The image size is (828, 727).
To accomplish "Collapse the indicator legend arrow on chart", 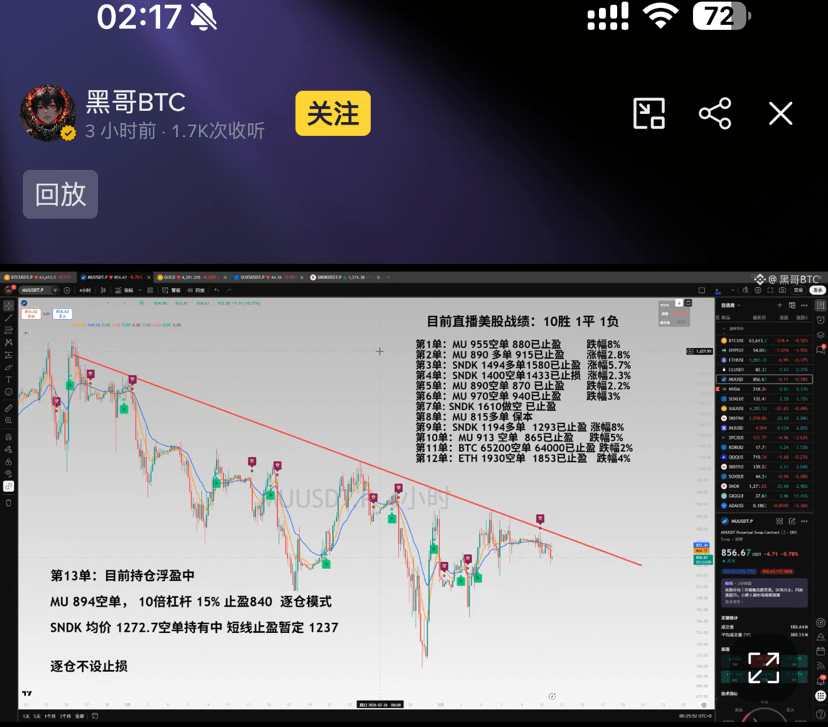I will [x=26, y=333].
